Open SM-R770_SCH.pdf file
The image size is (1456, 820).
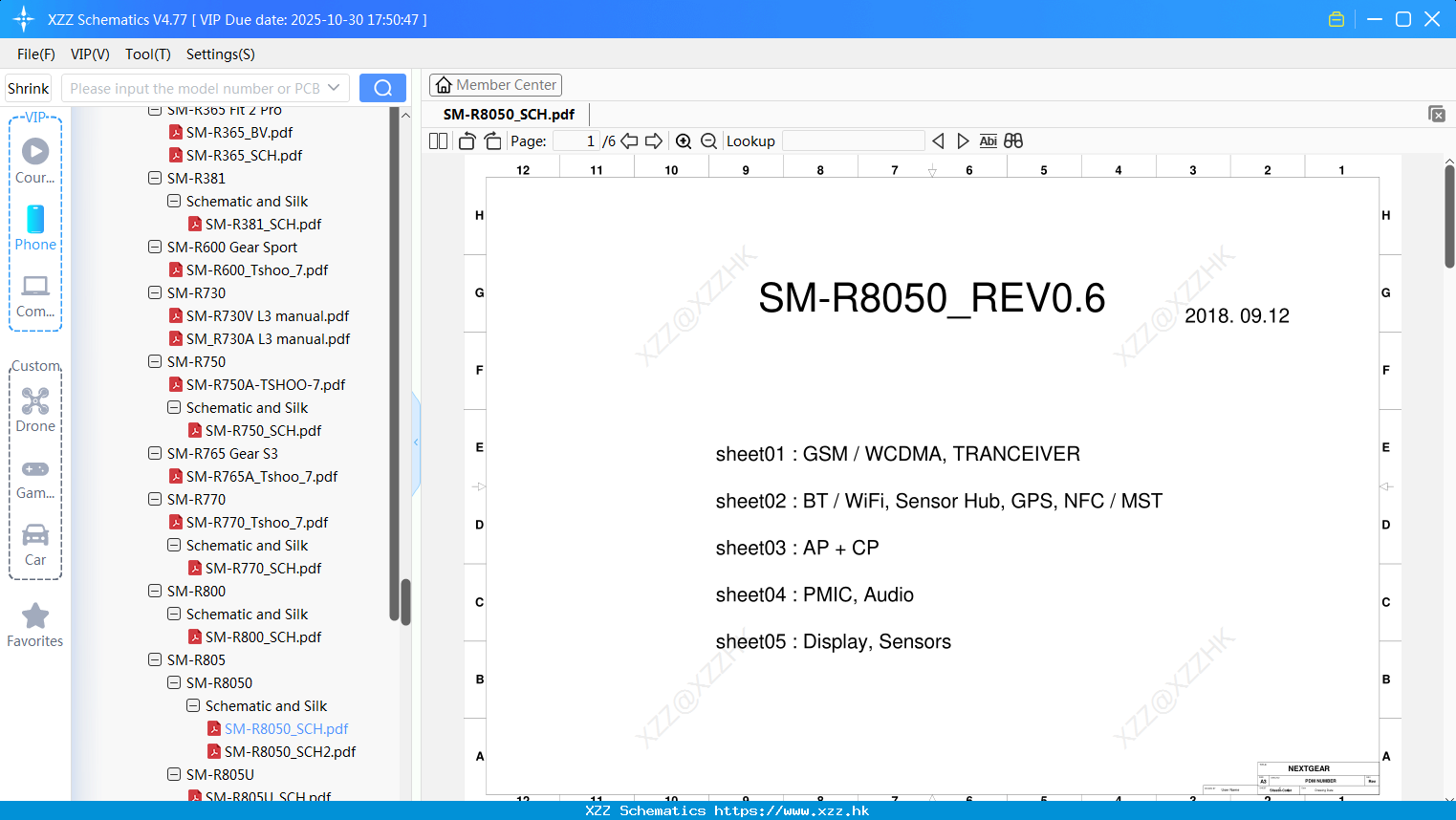click(263, 568)
